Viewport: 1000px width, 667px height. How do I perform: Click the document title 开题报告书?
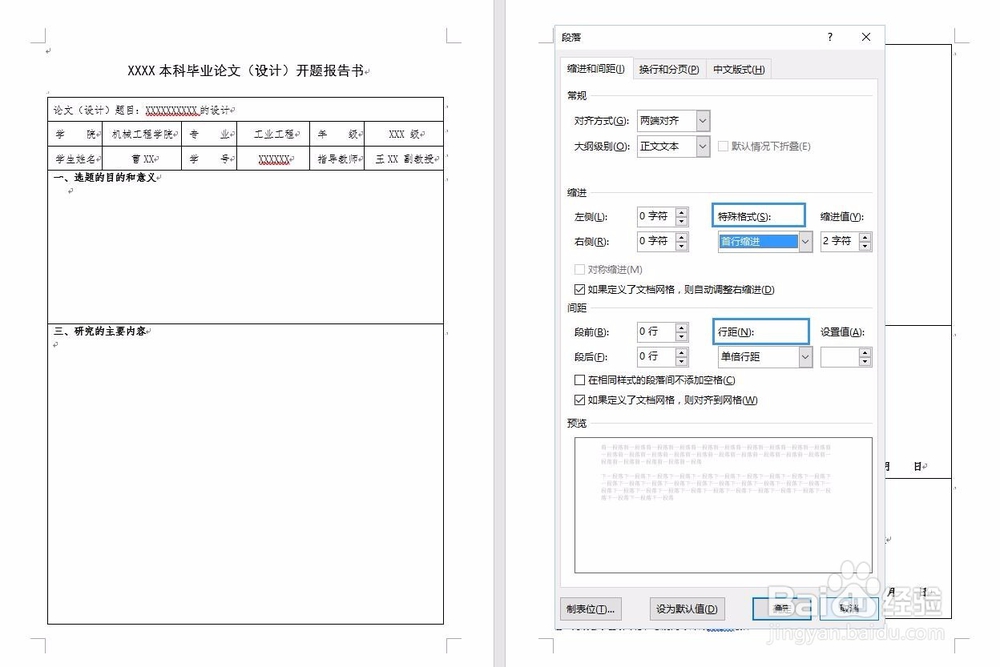[247, 71]
